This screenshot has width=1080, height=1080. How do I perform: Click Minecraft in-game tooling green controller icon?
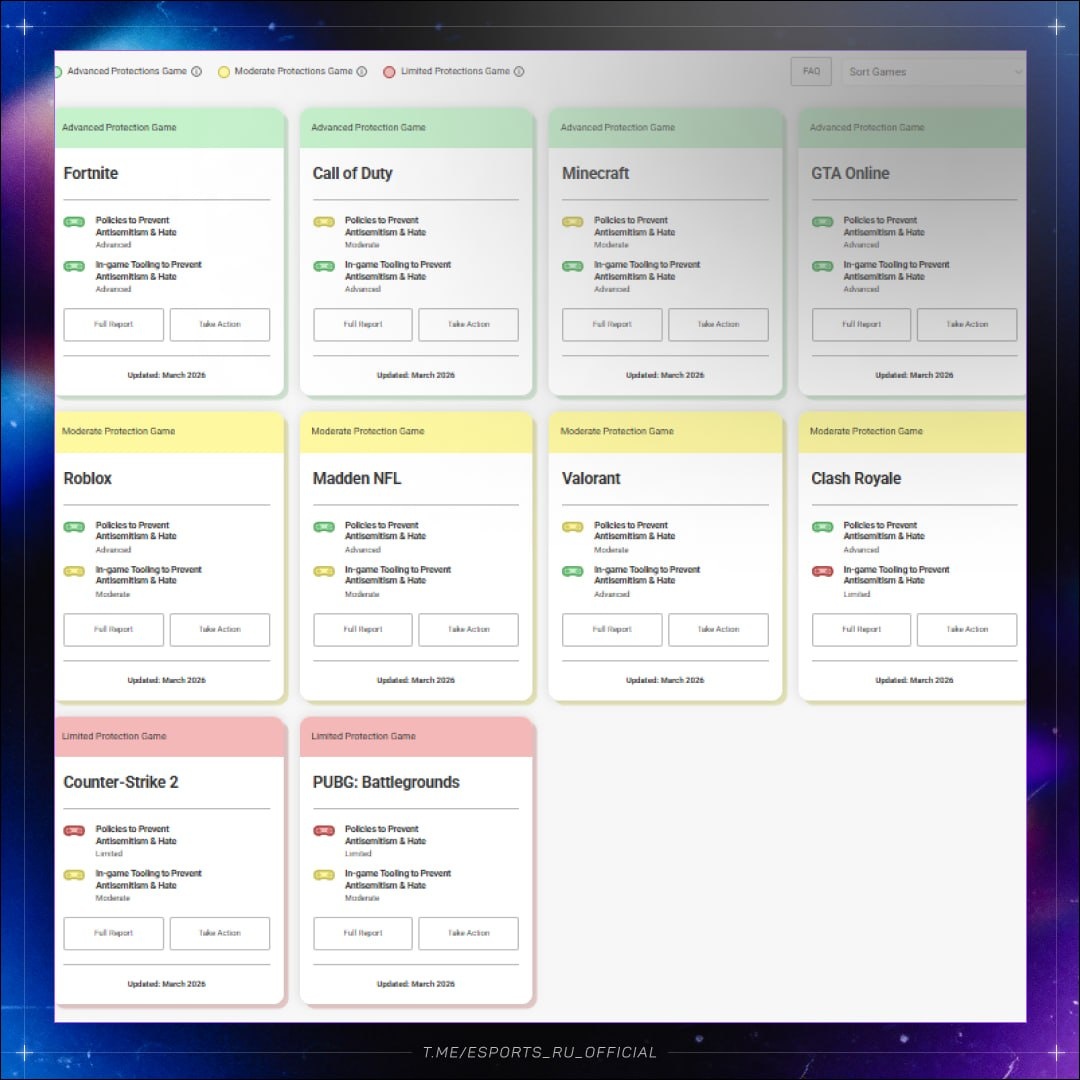coord(572,266)
